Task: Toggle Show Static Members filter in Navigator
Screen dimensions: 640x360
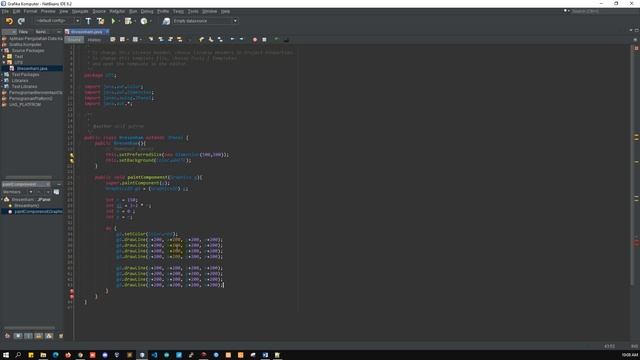Action: click(28, 336)
